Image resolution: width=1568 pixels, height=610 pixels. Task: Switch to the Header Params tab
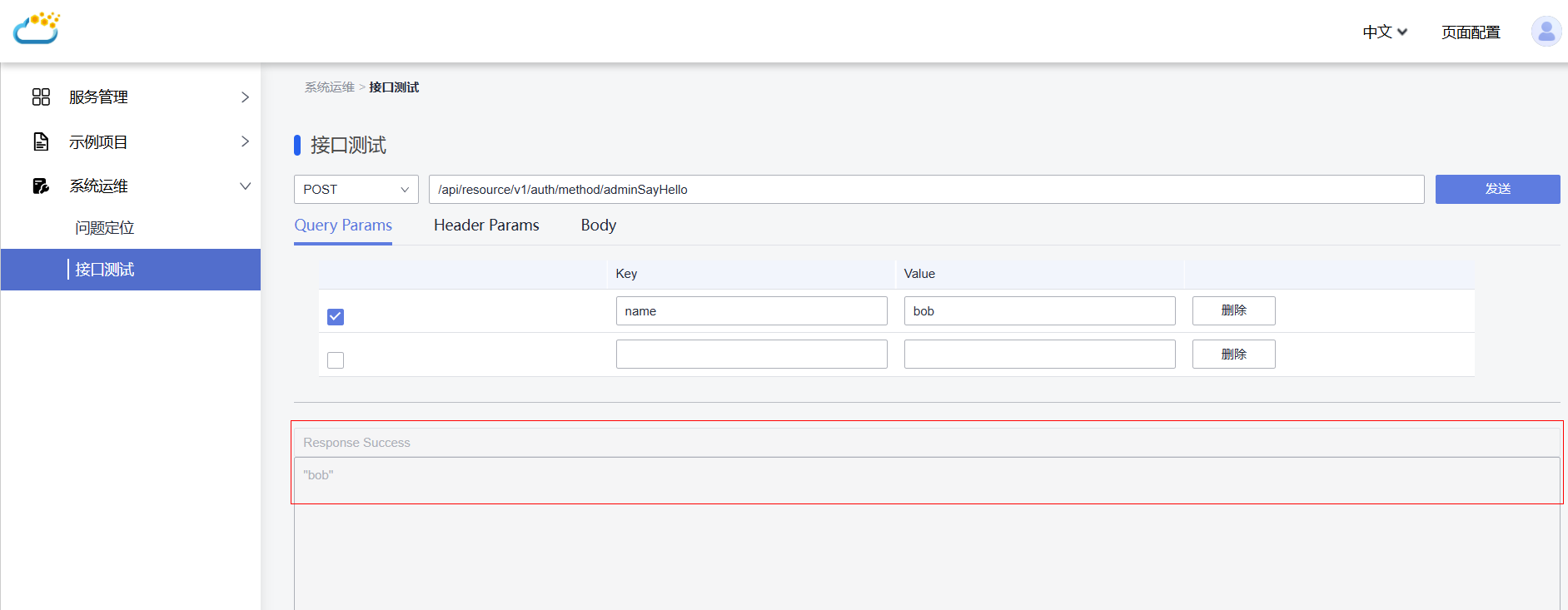pos(486,226)
